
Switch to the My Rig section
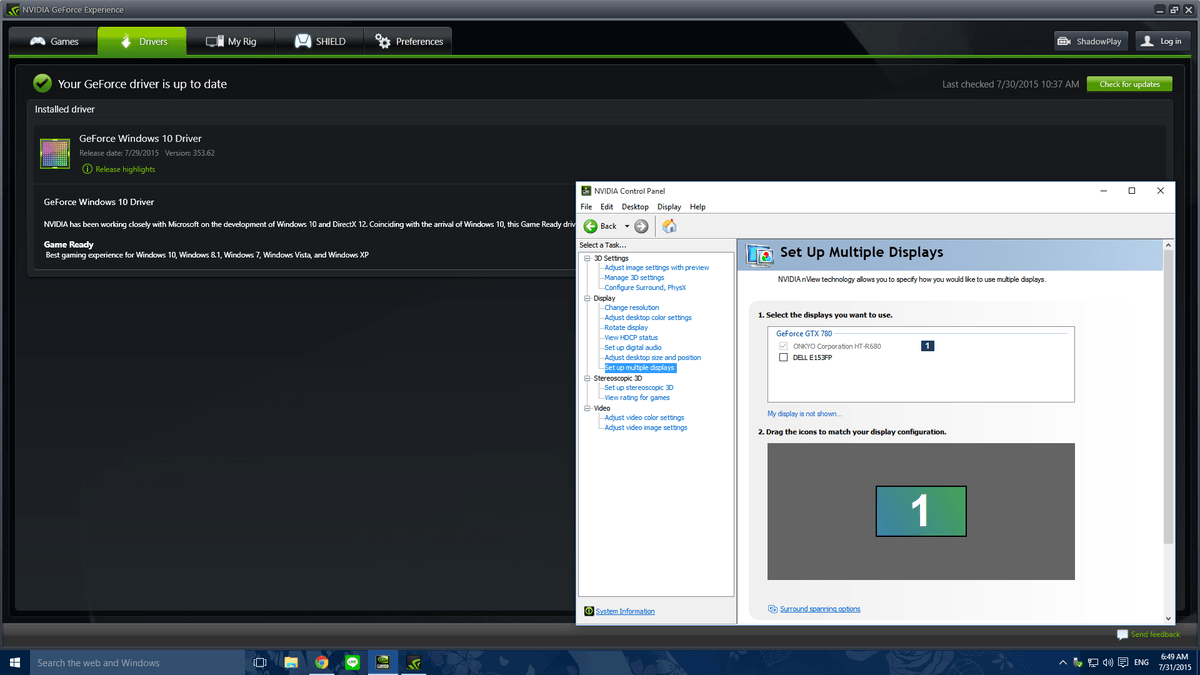click(230, 41)
